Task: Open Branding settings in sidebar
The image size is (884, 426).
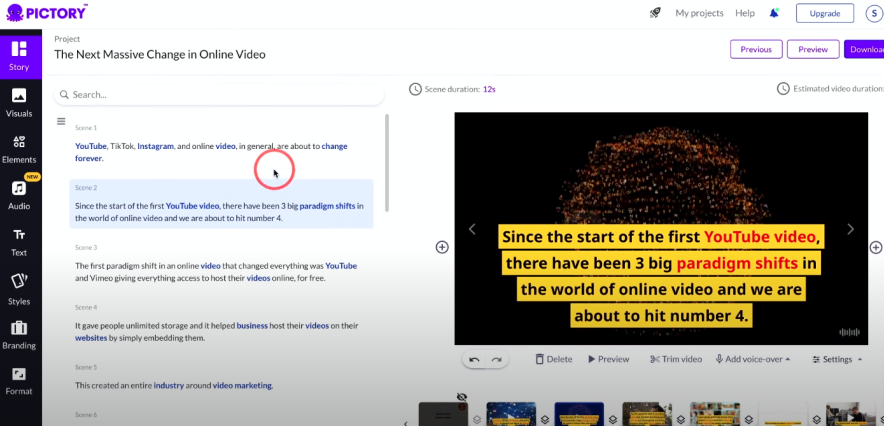Action: click(x=19, y=334)
